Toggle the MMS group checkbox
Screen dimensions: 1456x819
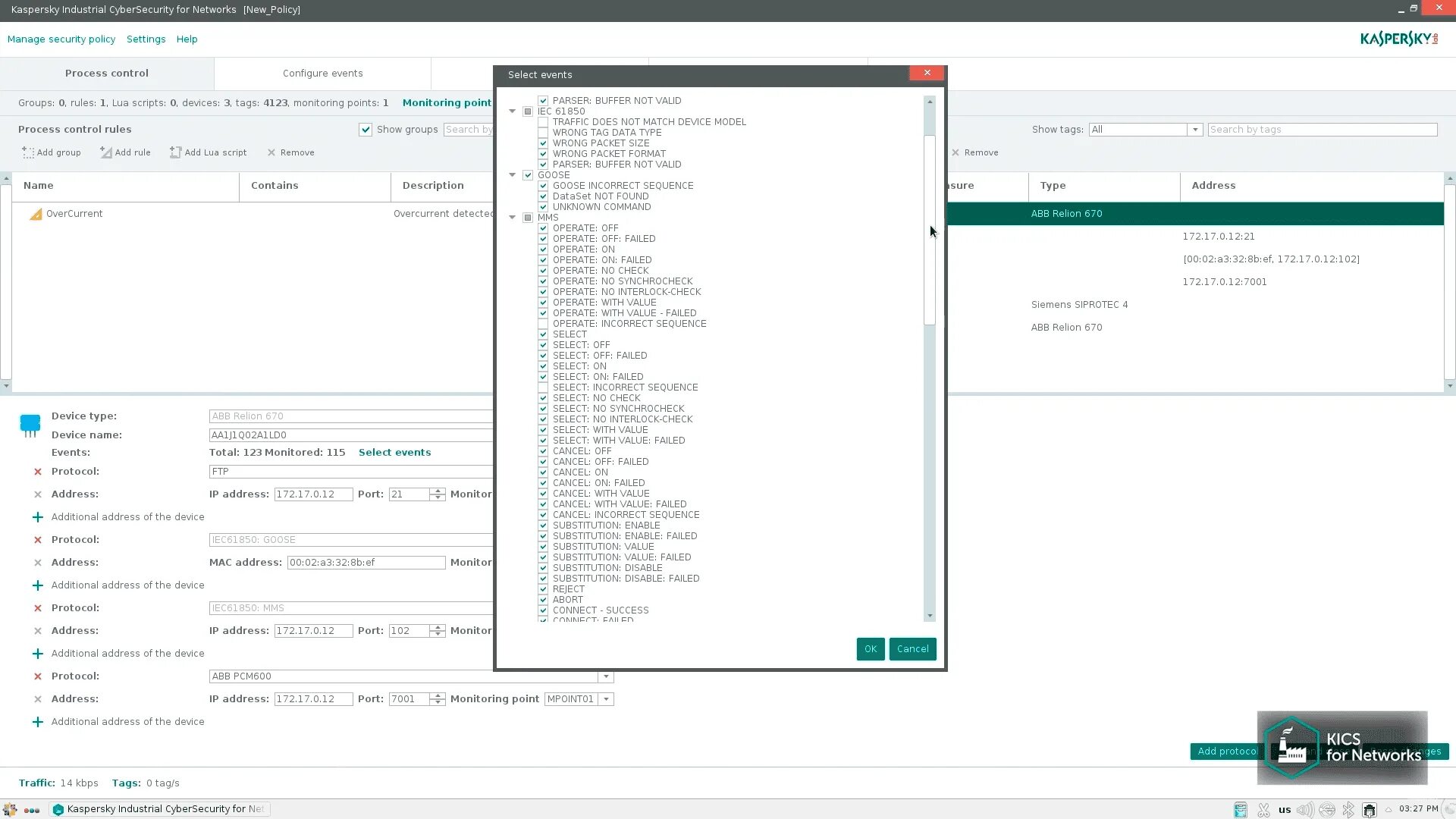pyautogui.click(x=528, y=217)
